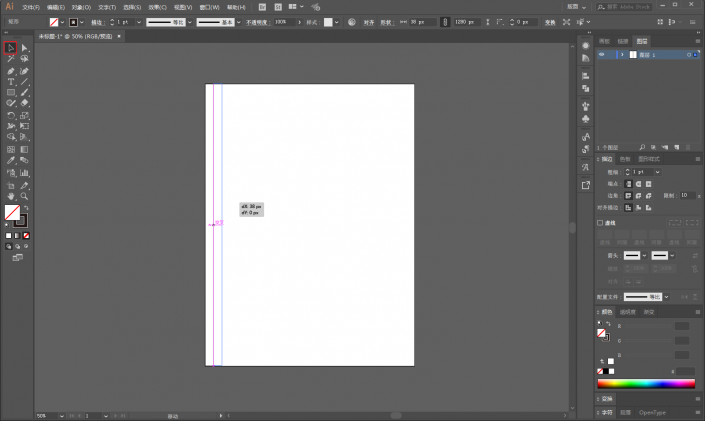Screen dimensions: 705x421
Task: Select round cap option for 端点
Action: tap(638, 184)
